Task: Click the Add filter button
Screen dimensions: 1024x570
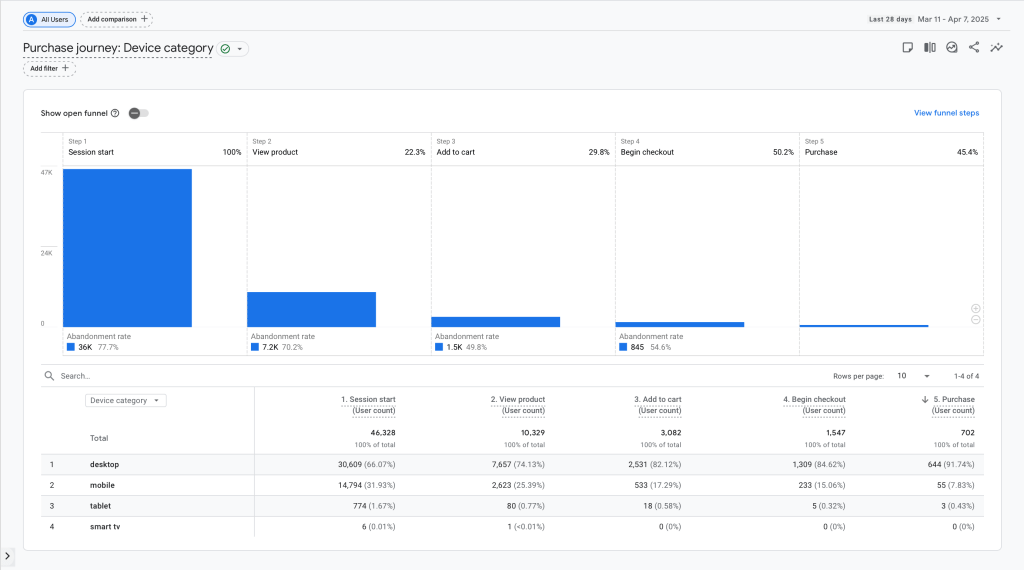Action: [49, 68]
